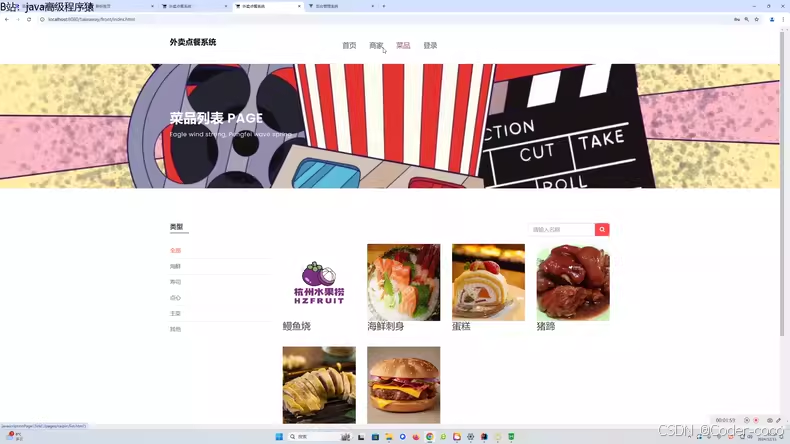Image resolution: width=790 pixels, height=444 pixels.
Task: Open the IntelliJ-style dark icon in taskbar
Action: [484, 436]
